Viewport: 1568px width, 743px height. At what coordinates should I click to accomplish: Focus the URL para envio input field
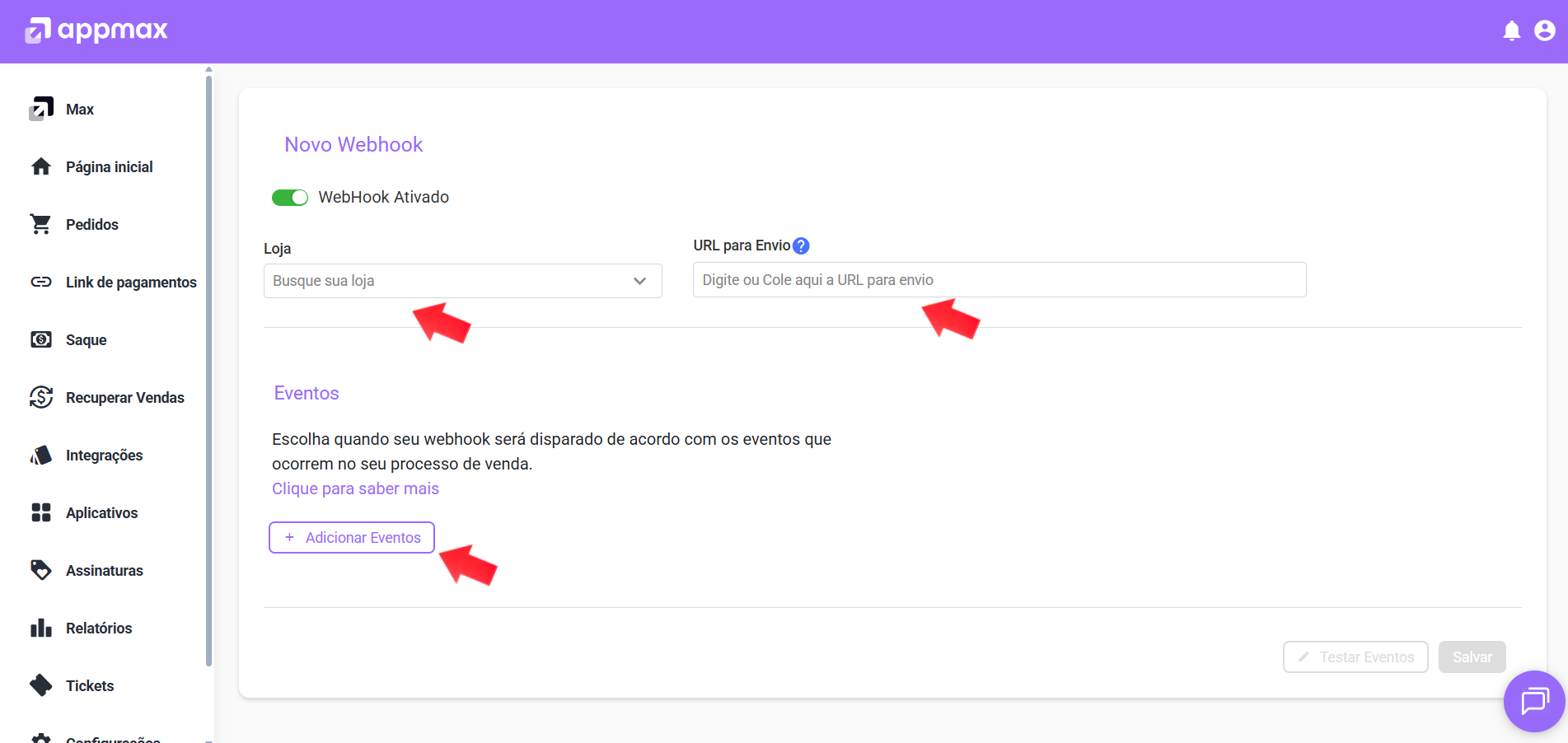[999, 280]
